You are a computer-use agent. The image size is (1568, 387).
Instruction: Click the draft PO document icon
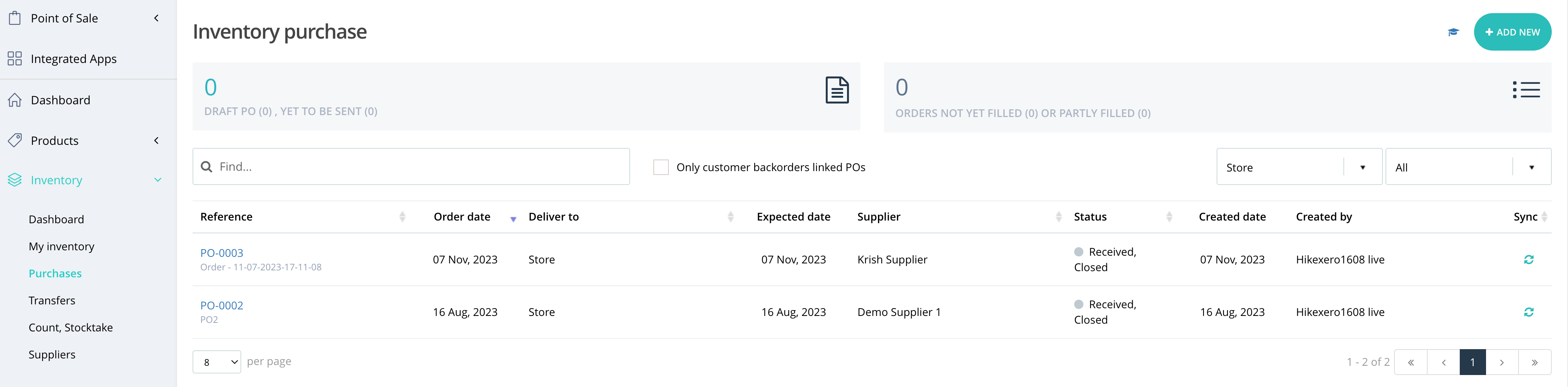pos(837,90)
